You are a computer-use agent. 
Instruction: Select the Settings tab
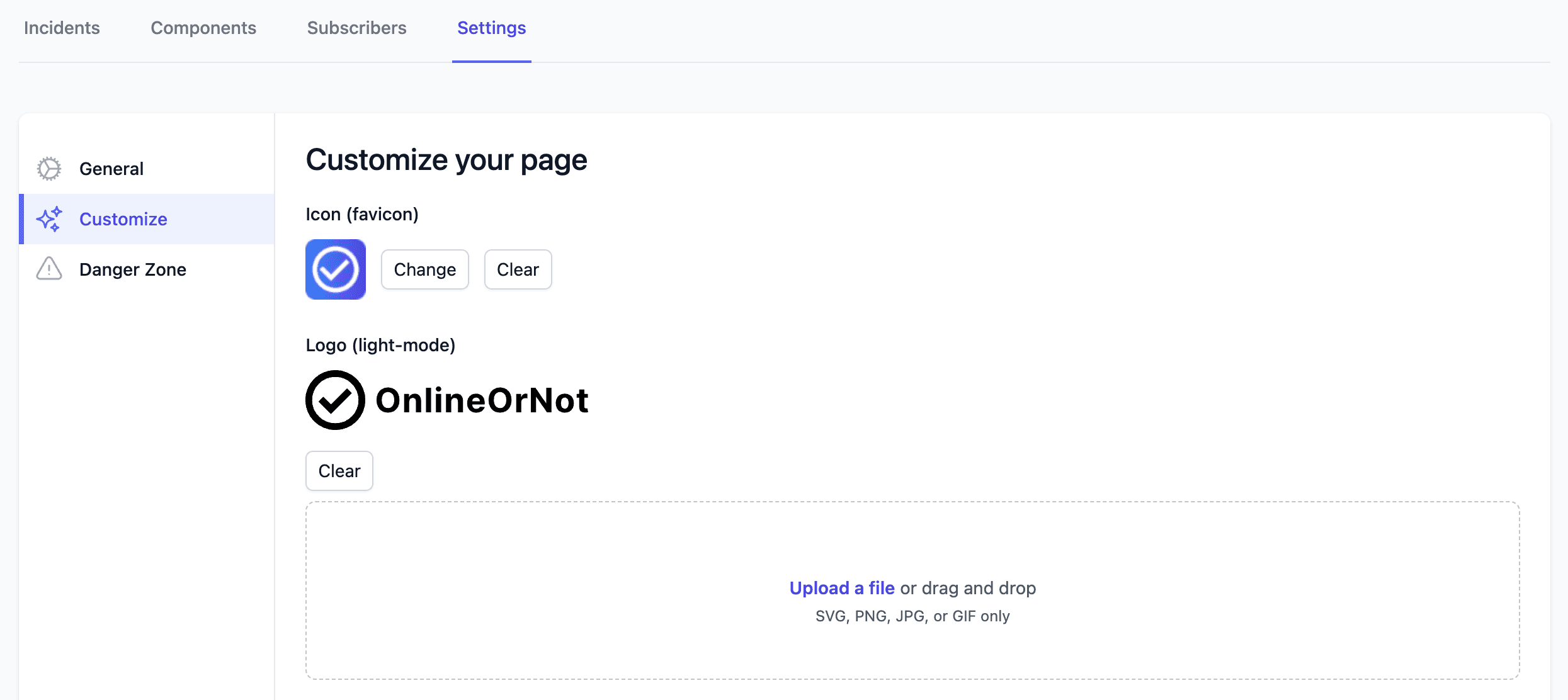[x=491, y=28]
